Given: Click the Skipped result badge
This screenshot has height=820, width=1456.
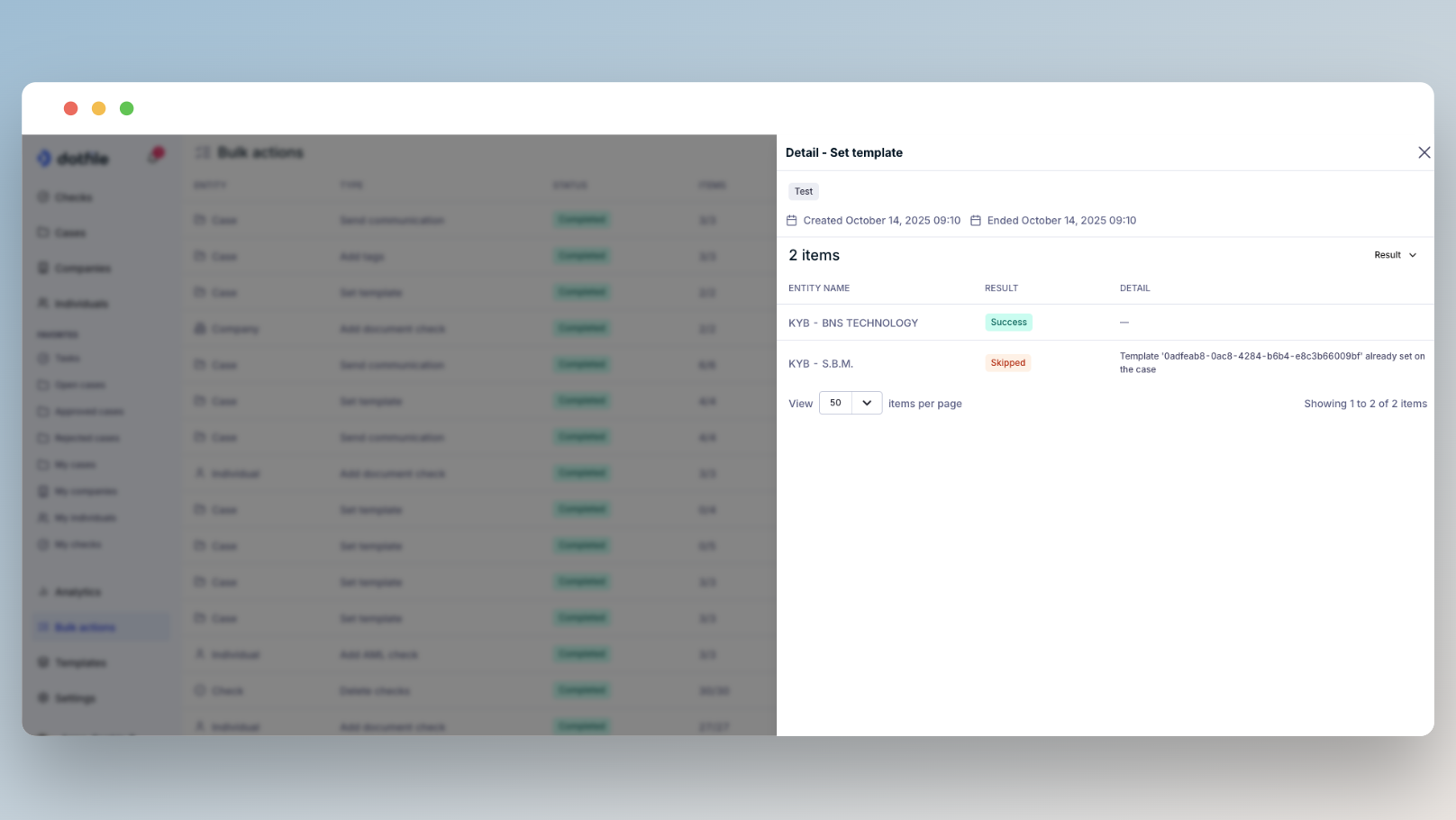Looking at the screenshot, I should (1007, 363).
